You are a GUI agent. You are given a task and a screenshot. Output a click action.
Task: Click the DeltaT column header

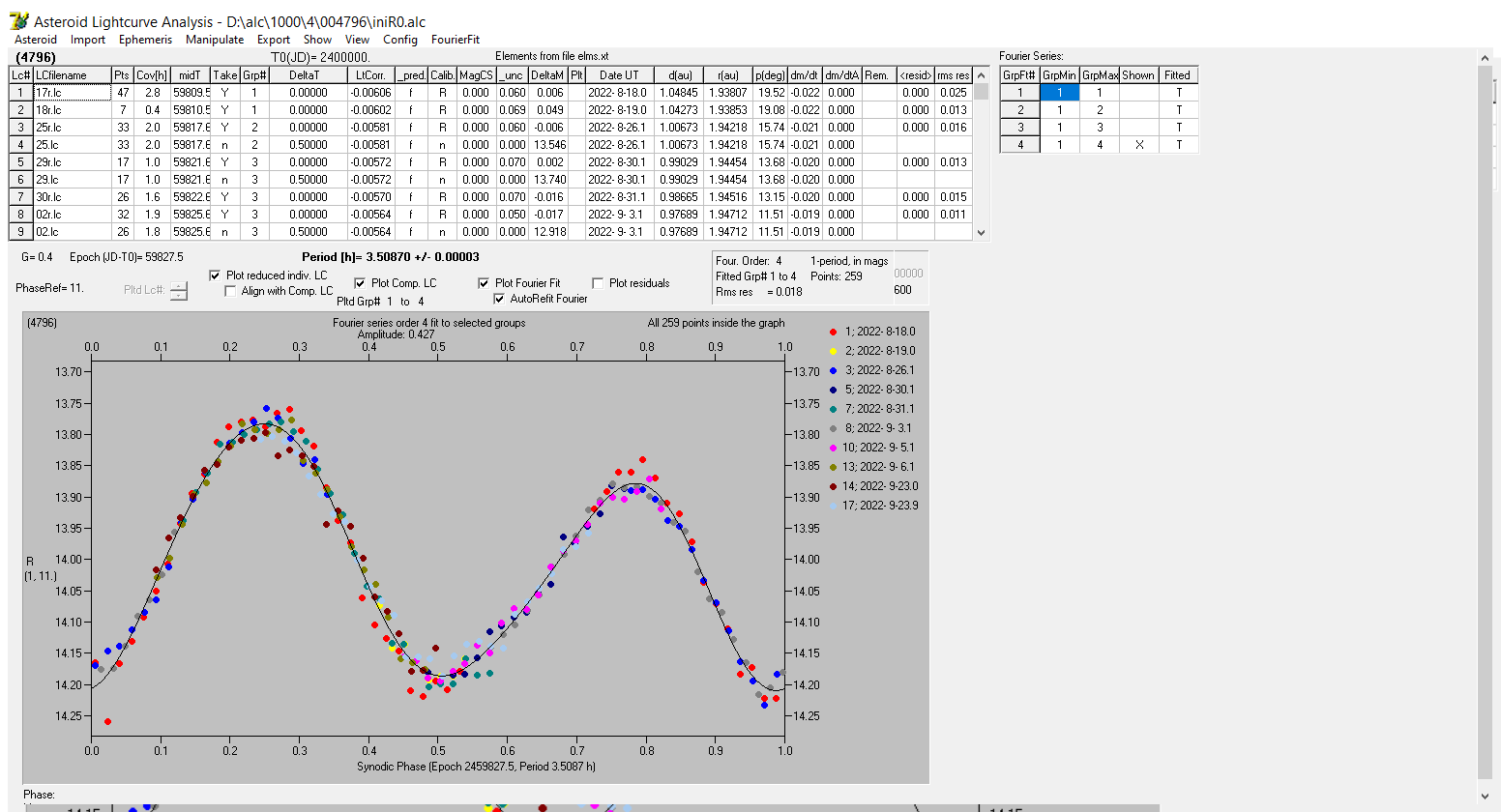click(x=308, y=75)
